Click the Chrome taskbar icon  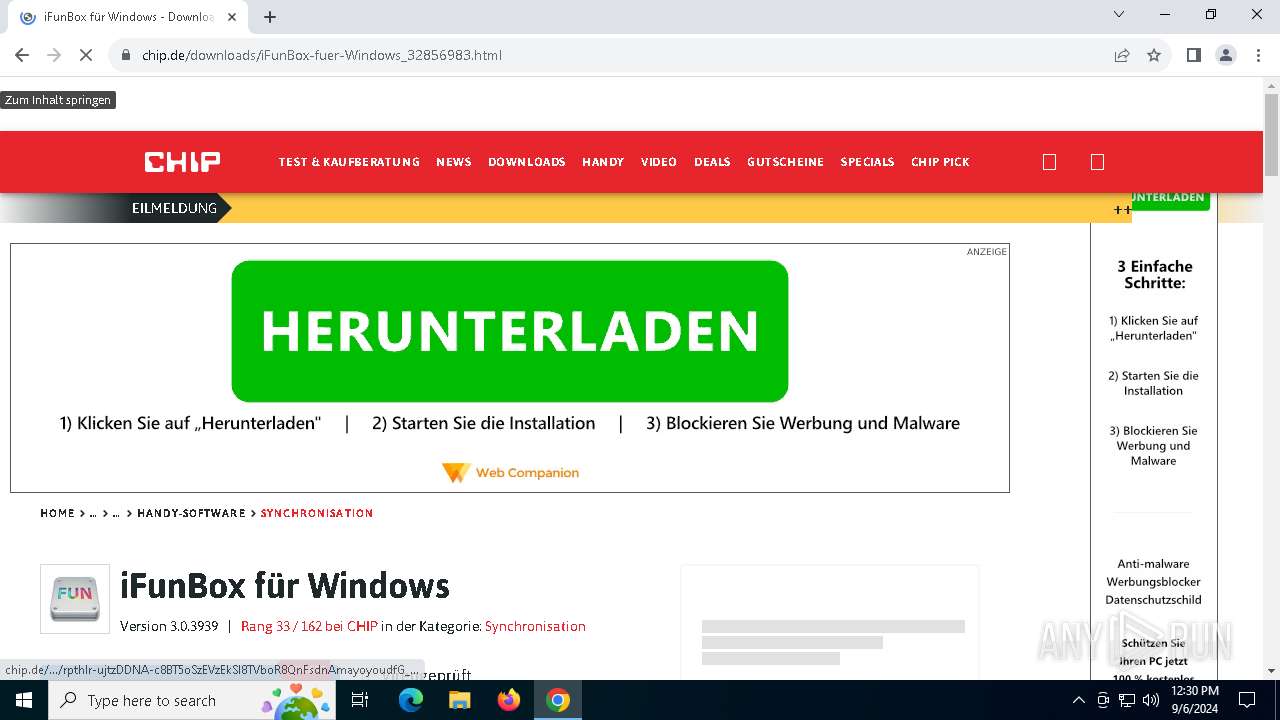(x=558, y=700)
